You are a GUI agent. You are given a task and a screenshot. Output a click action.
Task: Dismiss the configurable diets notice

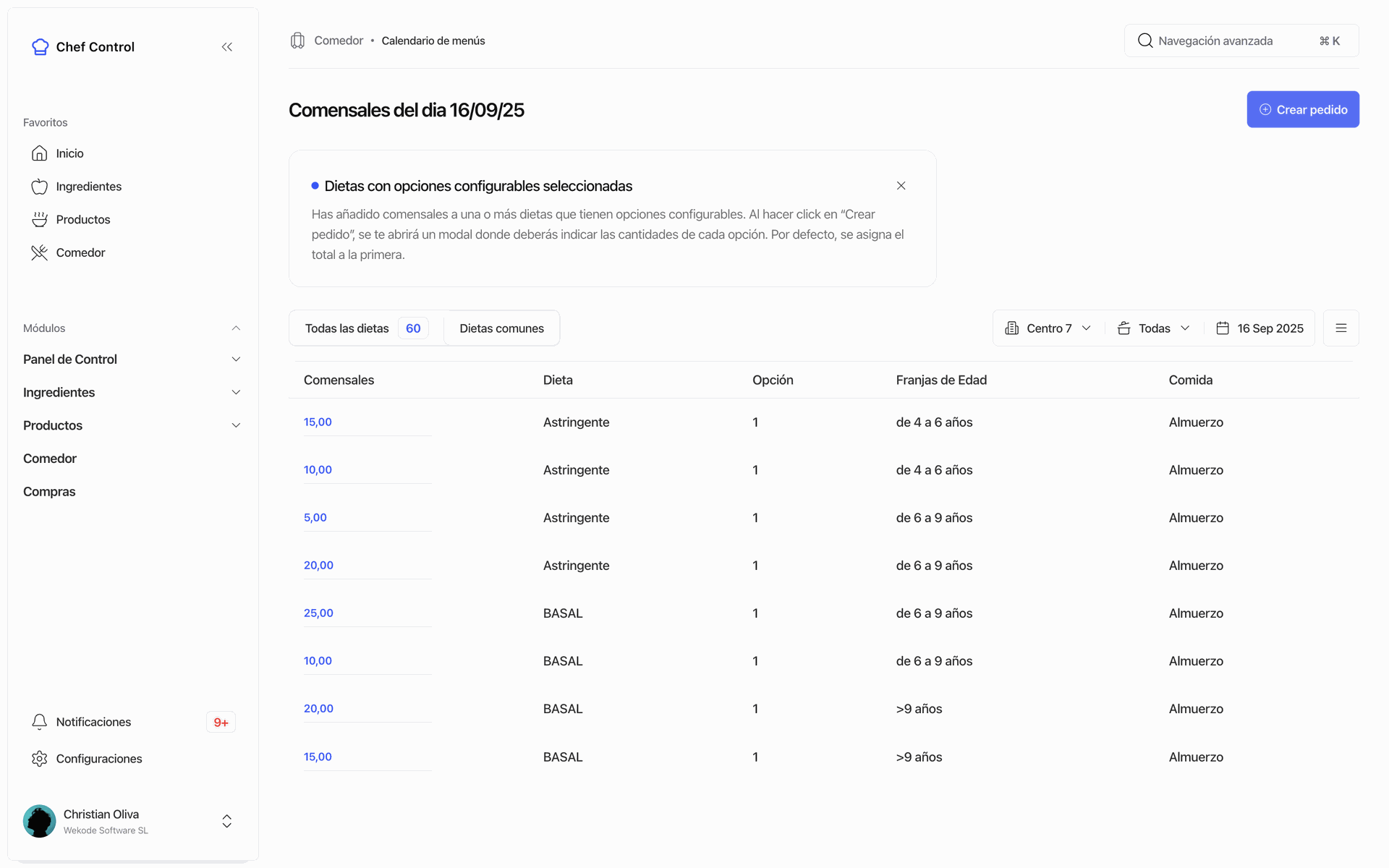pos(901,186)
